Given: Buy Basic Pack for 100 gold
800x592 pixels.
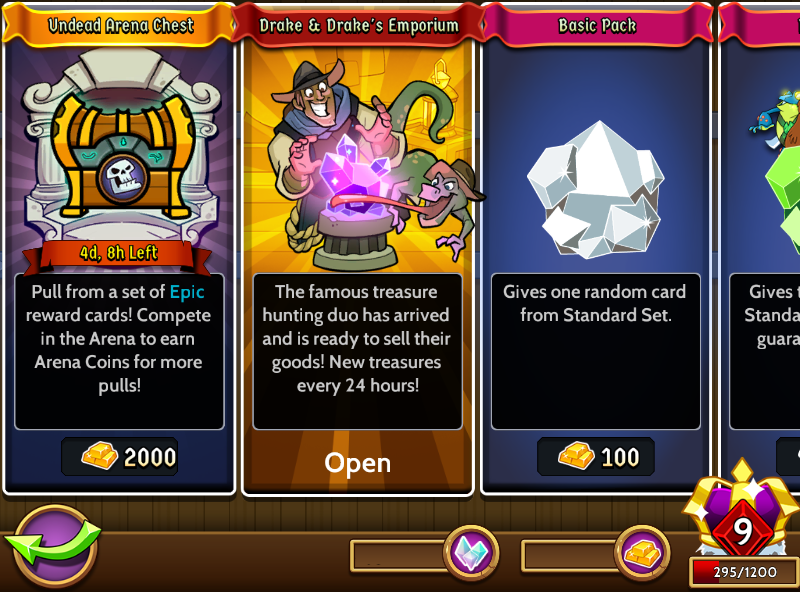Looking at the screenshot, I should [596, 456].
